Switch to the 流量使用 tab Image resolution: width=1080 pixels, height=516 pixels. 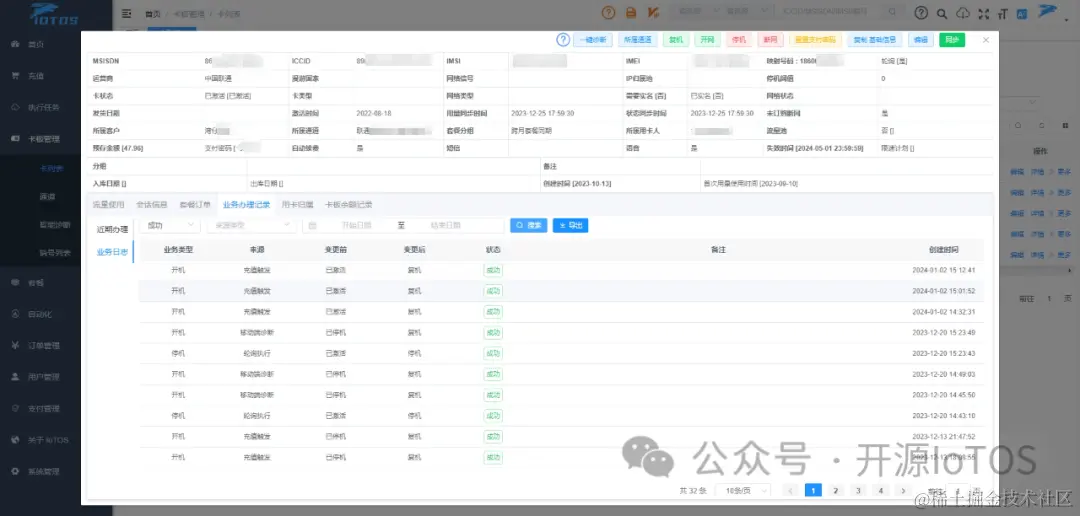(x=109, y=205)
